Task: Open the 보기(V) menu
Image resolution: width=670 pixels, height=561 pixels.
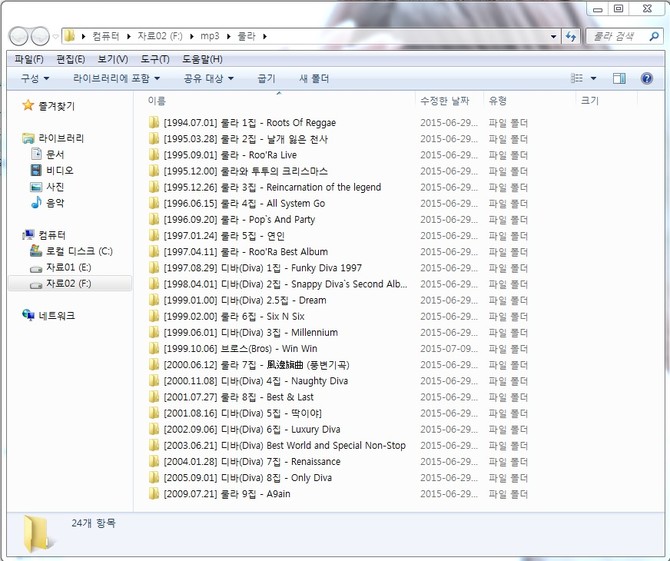Action: (112, 59)
